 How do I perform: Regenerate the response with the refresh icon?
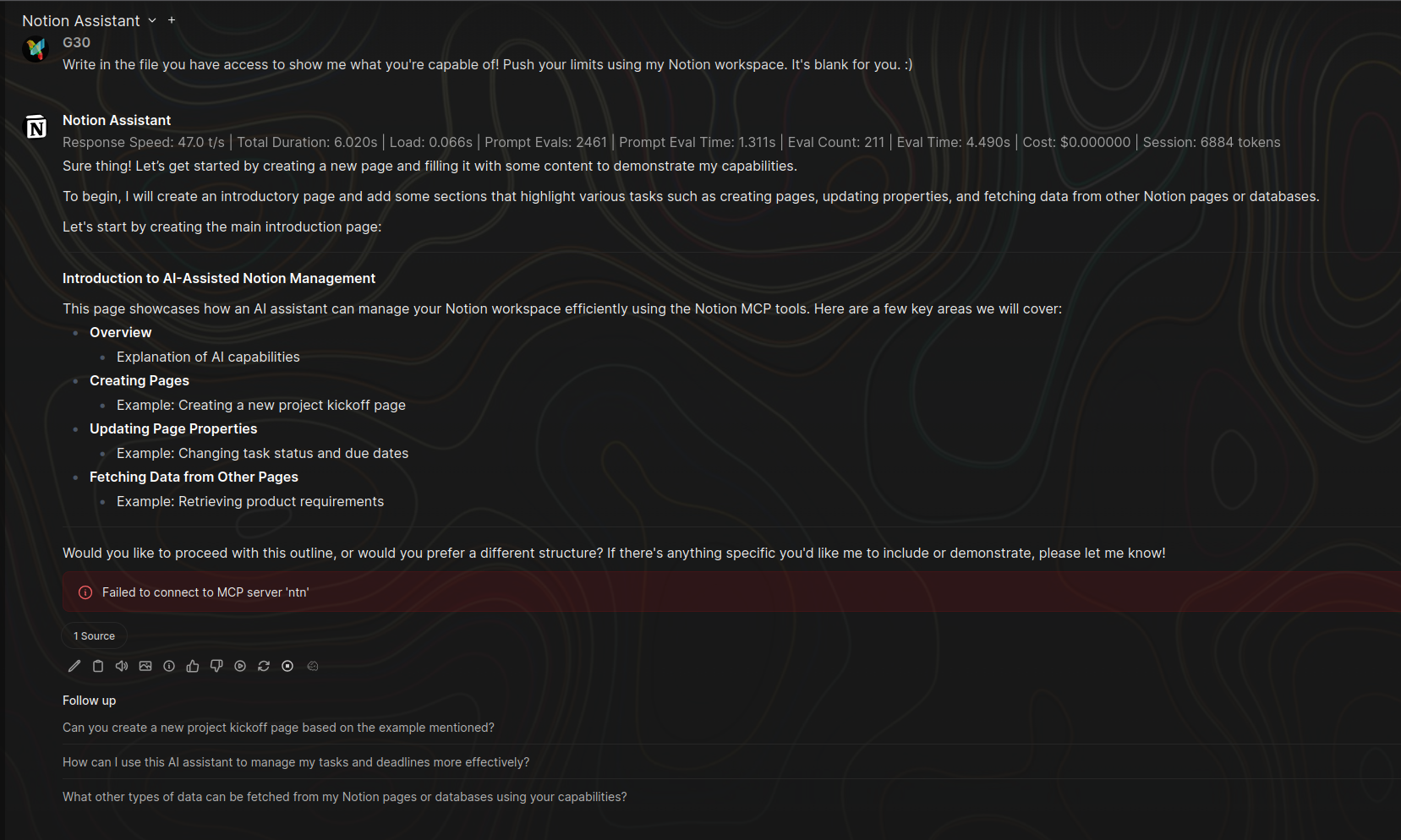264,666
